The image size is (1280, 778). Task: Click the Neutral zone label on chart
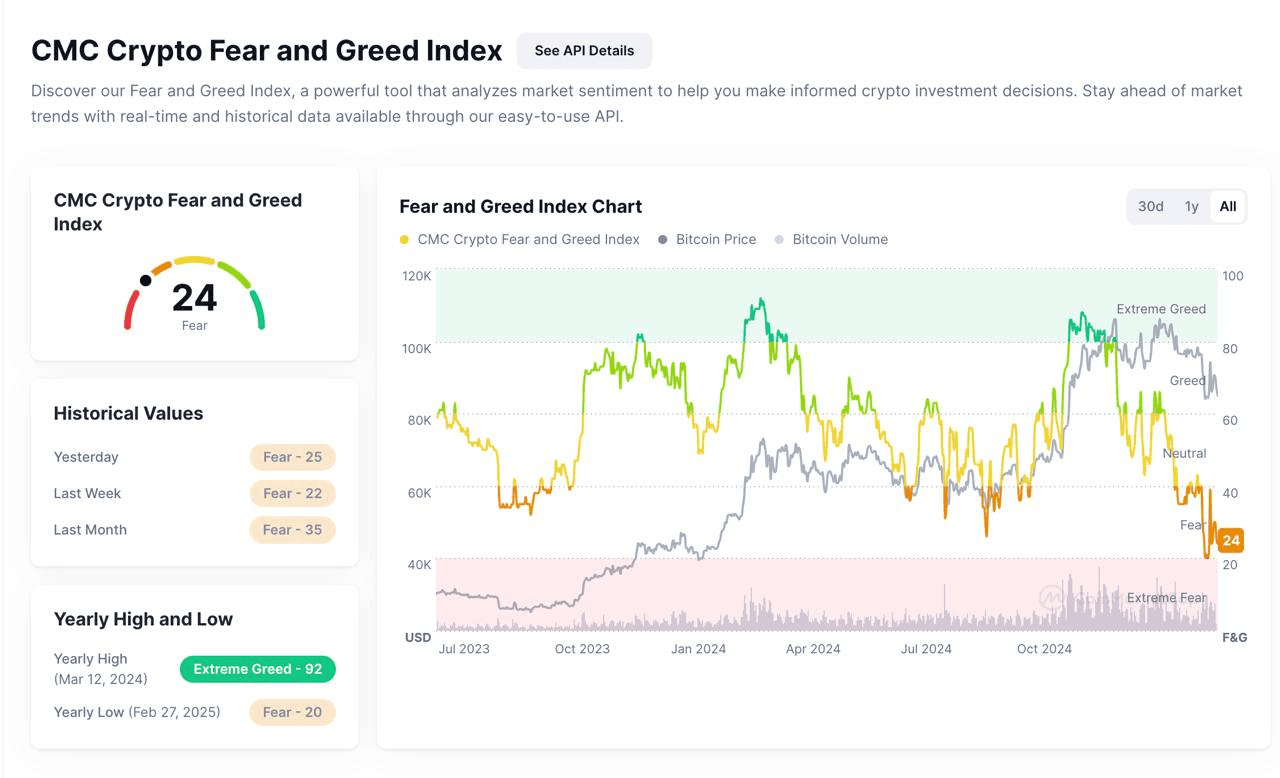pyautogui.click(x=1184, y=454)
